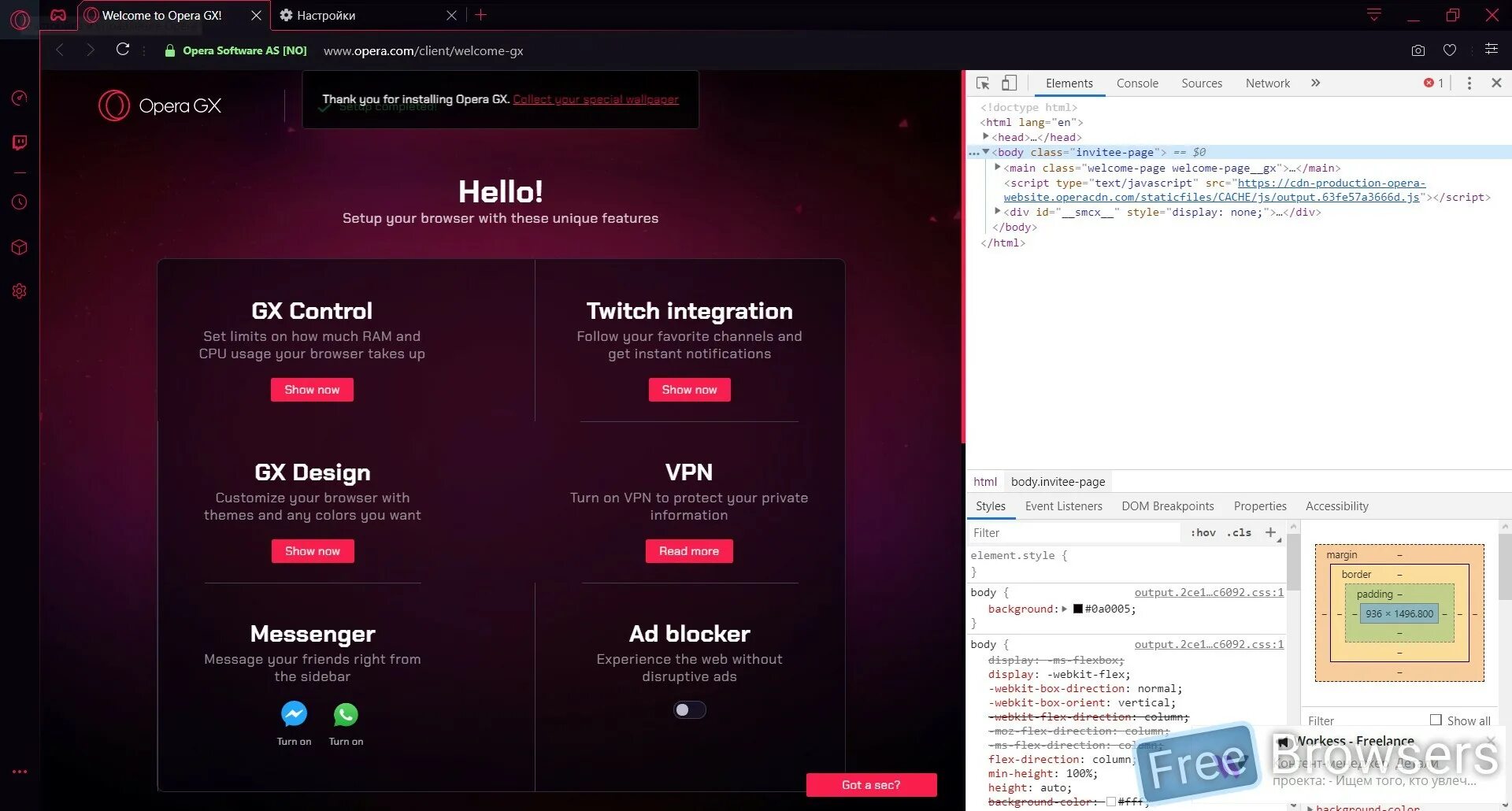The width and height of the screenshot is (1512, 811).
Task: Click the #fff background-color swatch
Action: [x=1111, y=802]
